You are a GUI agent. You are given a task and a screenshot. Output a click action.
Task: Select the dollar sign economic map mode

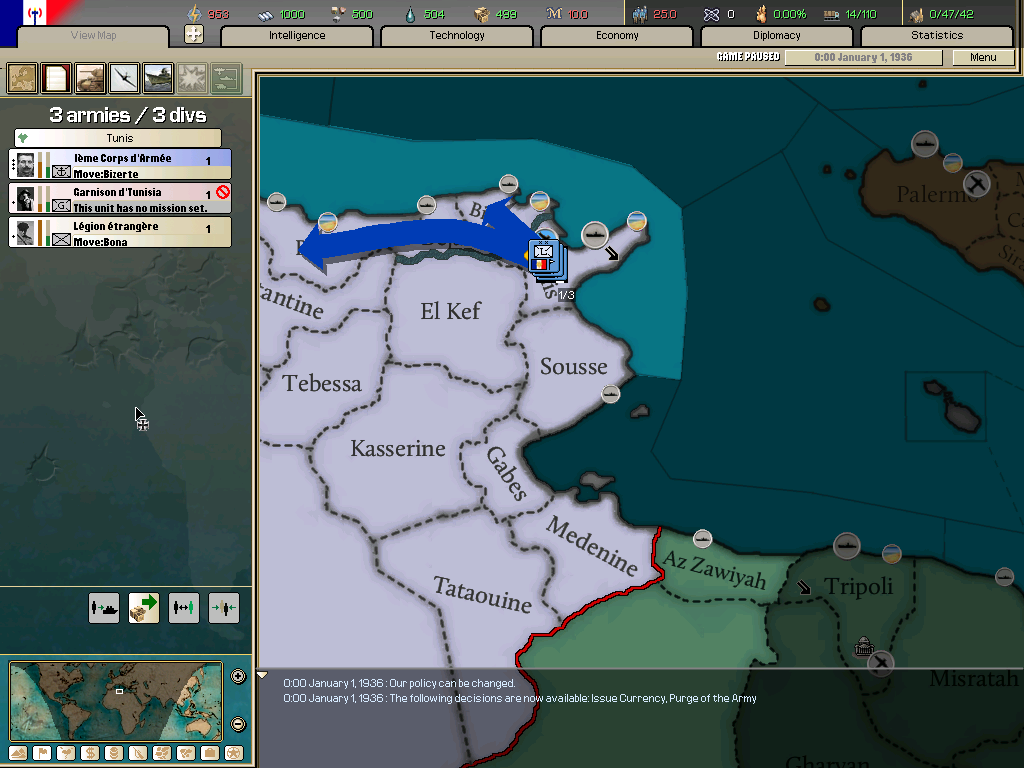tap(90, 752)
